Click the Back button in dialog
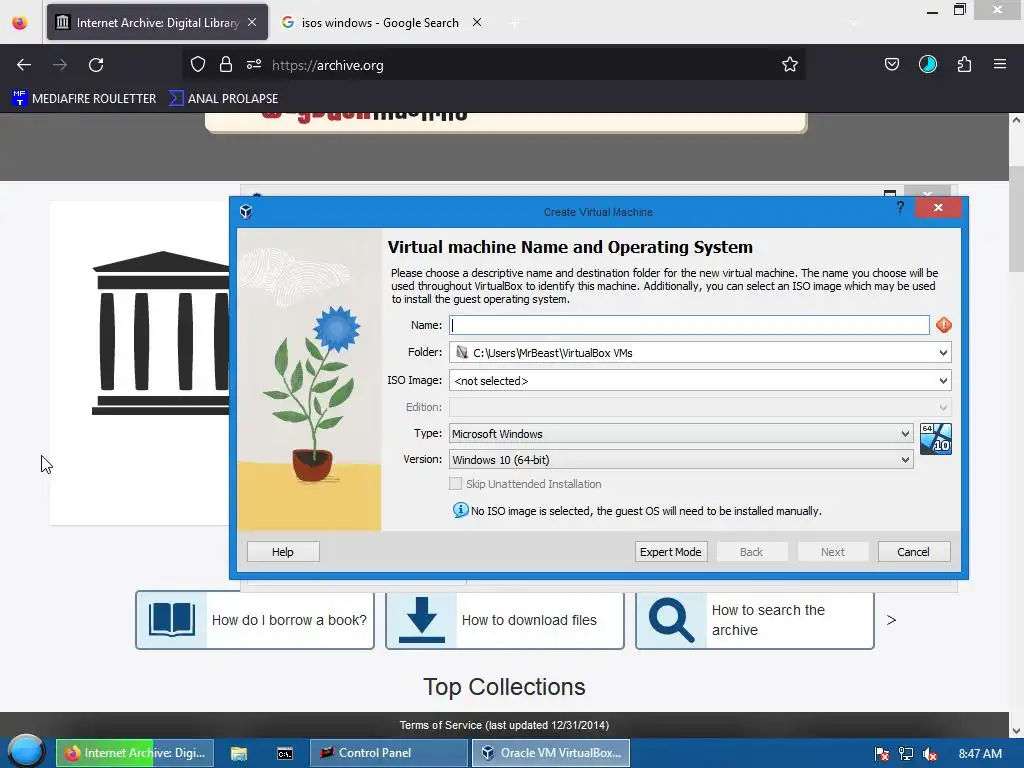 point(752,552)
